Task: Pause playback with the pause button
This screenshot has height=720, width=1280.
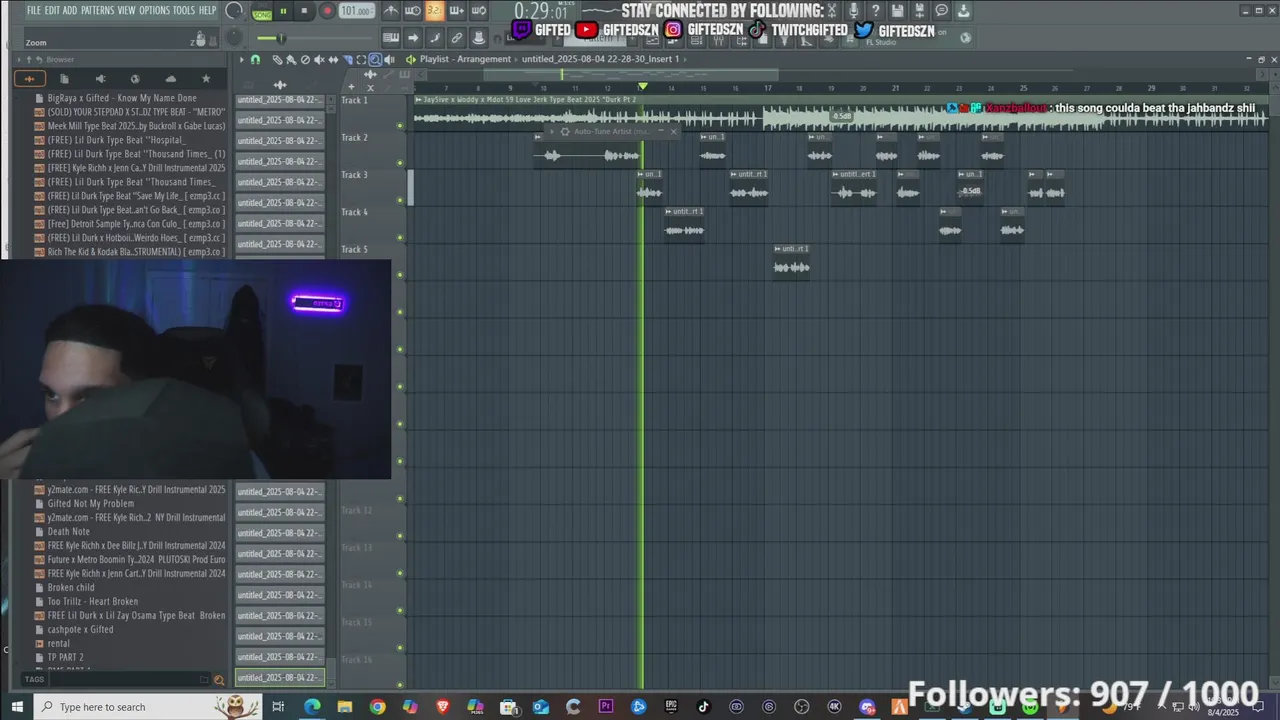Action: coord(283,11)
